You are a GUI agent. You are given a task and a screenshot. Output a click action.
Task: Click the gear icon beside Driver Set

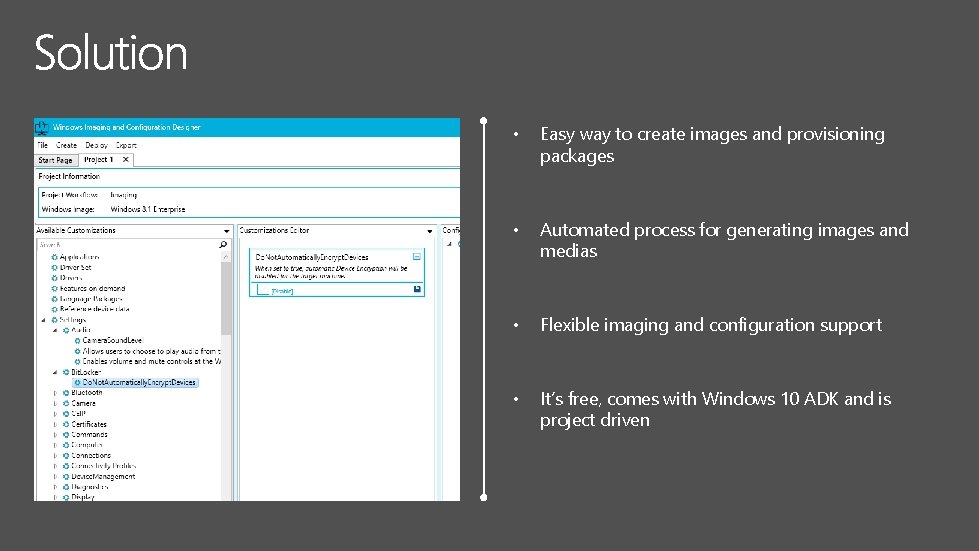[54, 268]
